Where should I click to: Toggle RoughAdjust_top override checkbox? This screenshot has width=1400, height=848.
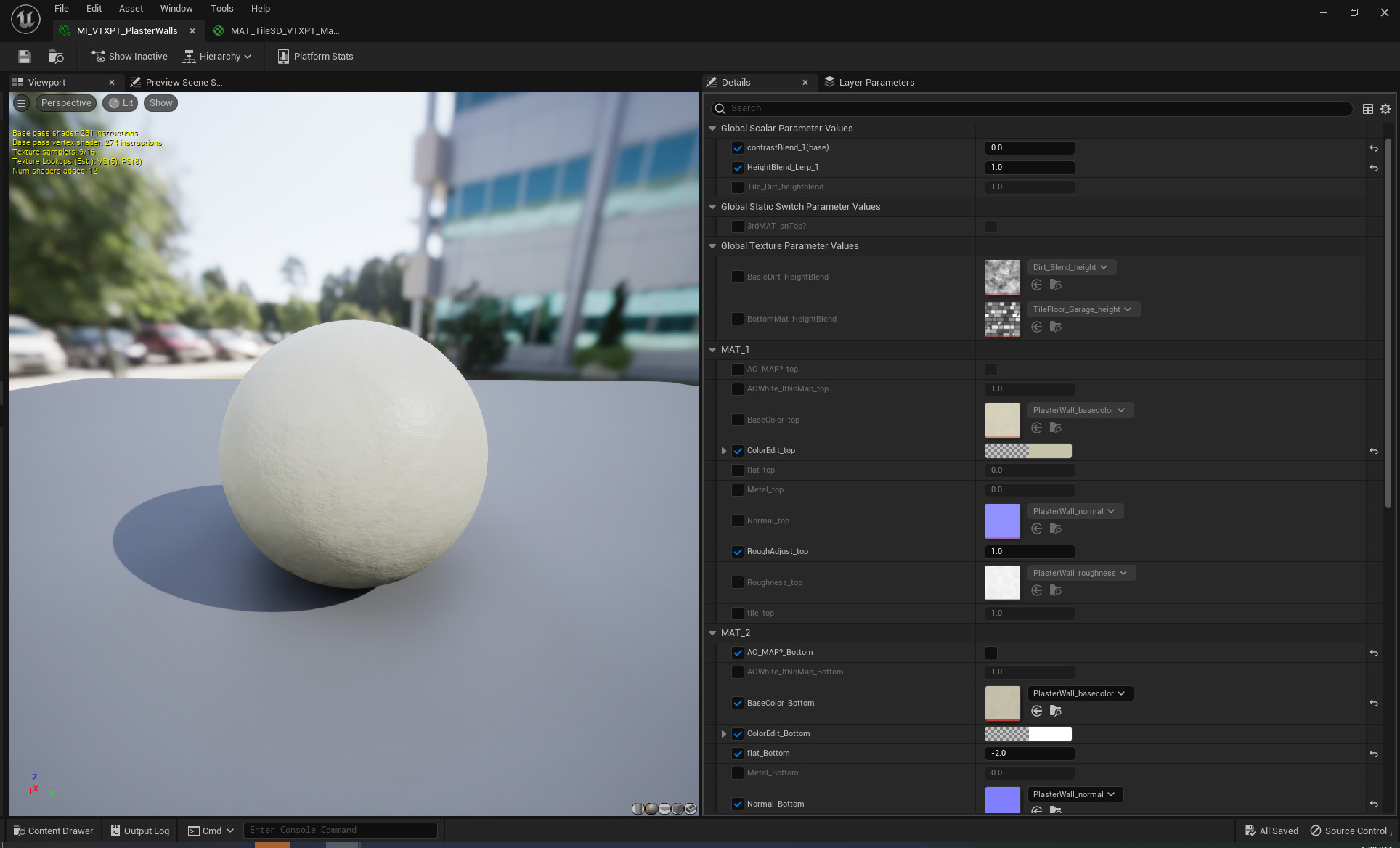coord(738,552)
